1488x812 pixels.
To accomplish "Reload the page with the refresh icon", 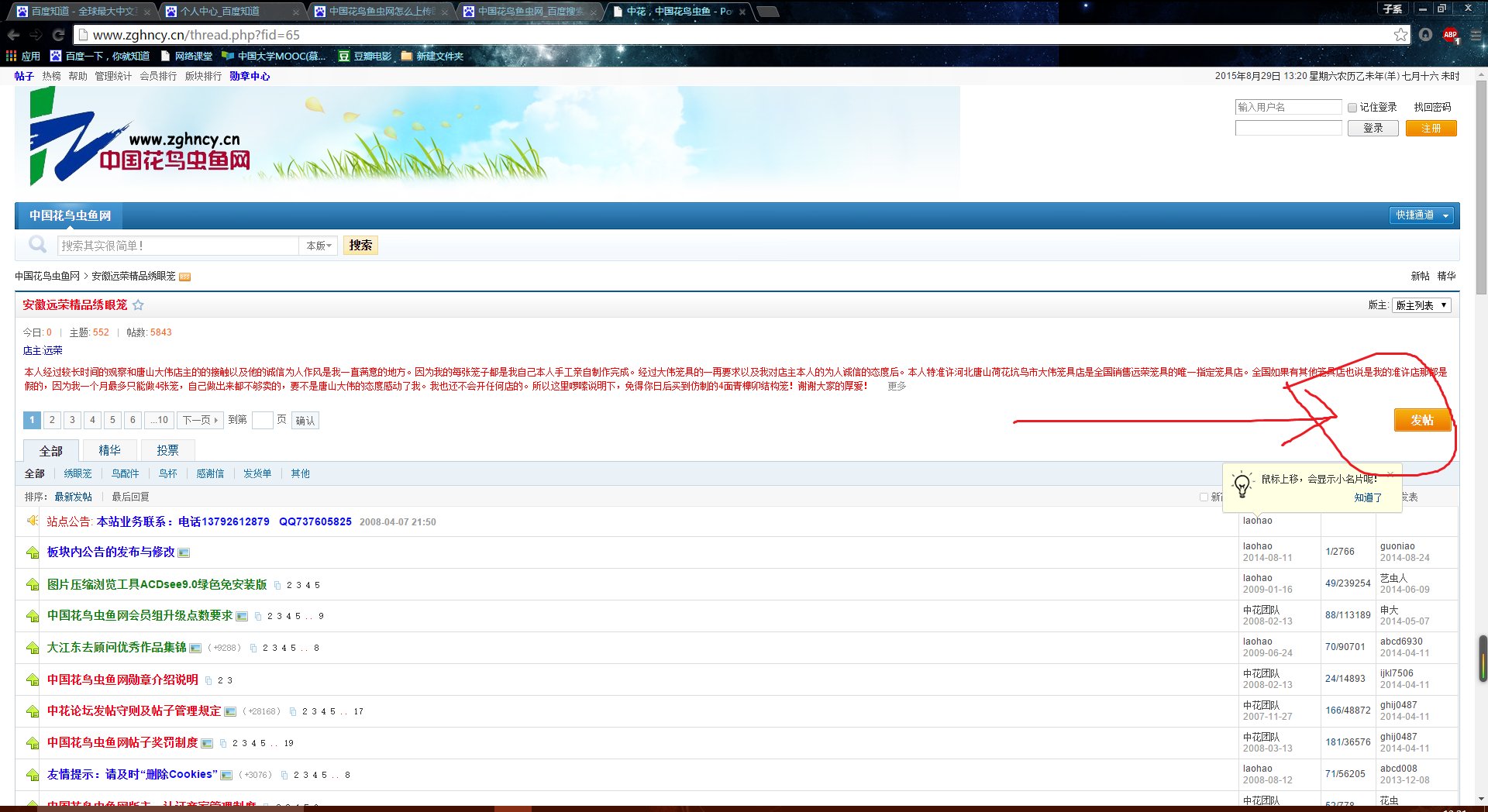I will 58,35.
